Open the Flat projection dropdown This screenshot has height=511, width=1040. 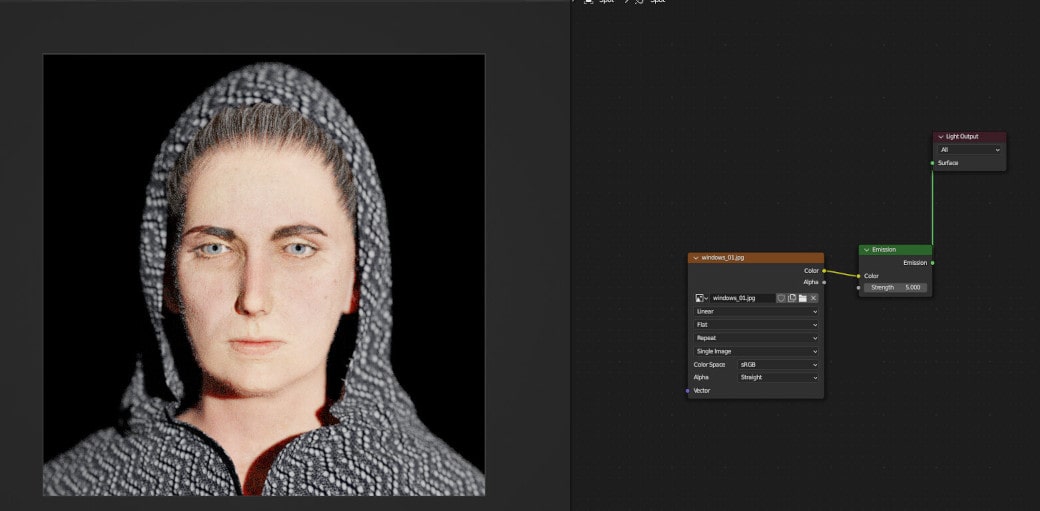pyautogui.click(x=756, y=325)
